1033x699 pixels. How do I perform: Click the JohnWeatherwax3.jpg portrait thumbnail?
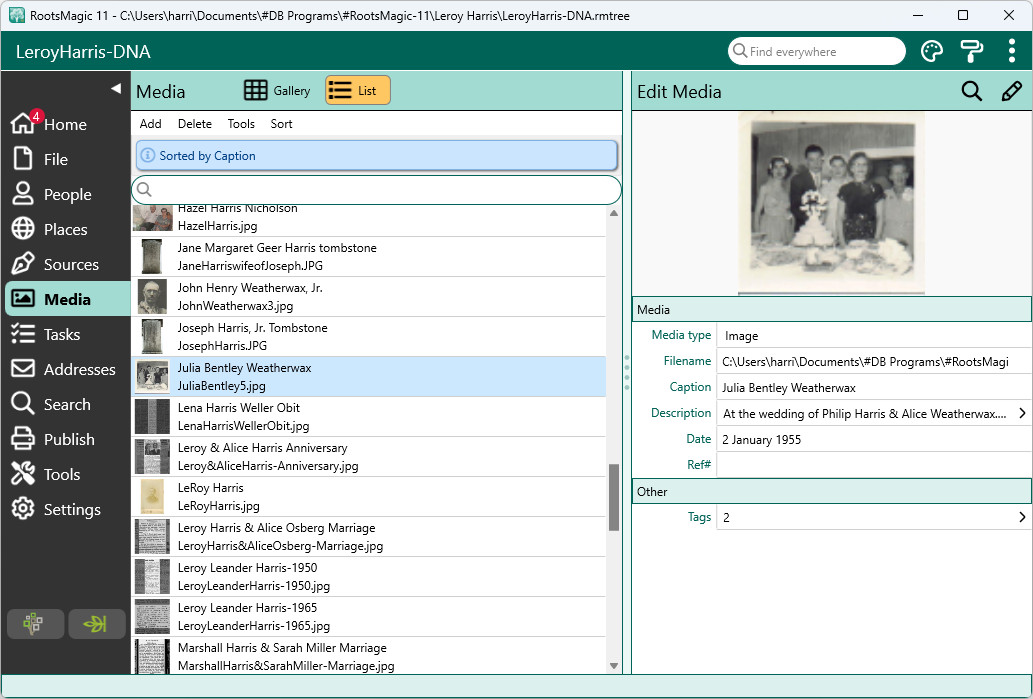[x=152, y=296]
